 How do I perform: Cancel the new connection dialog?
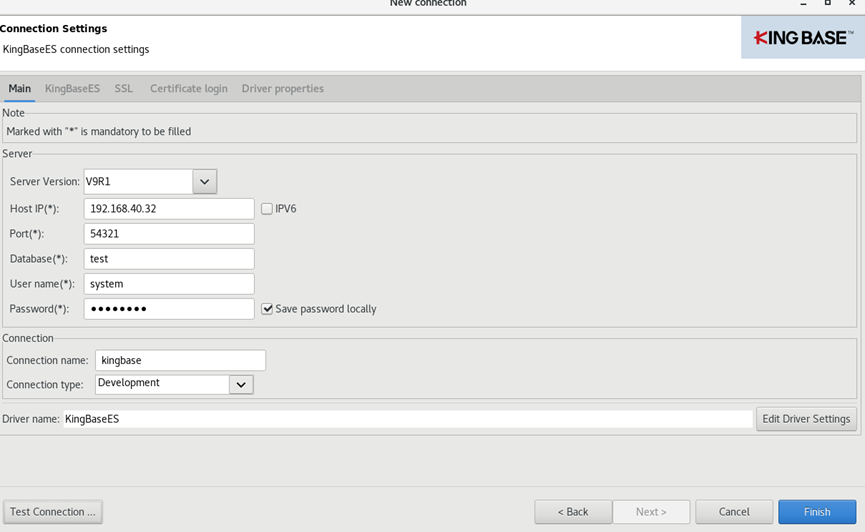(734, 512)
